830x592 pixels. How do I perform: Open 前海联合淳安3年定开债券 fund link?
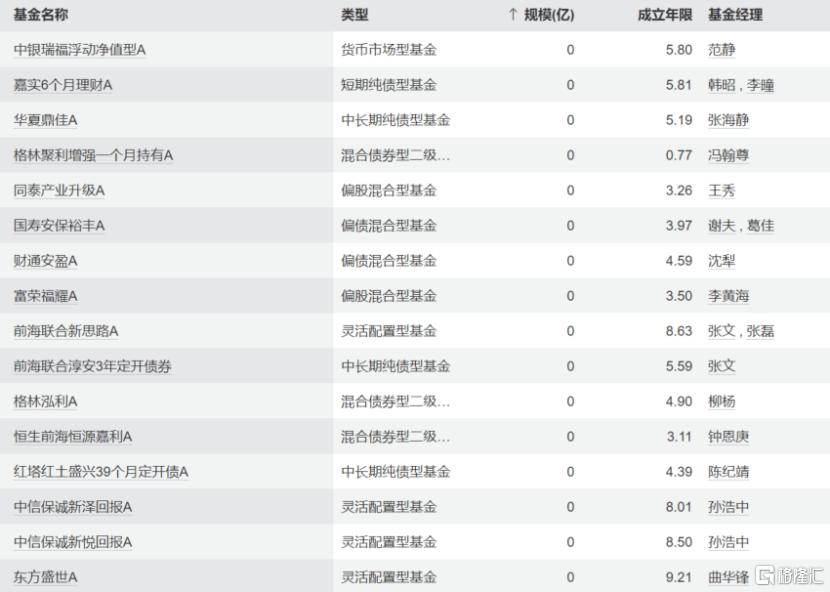tap(93, 366)
